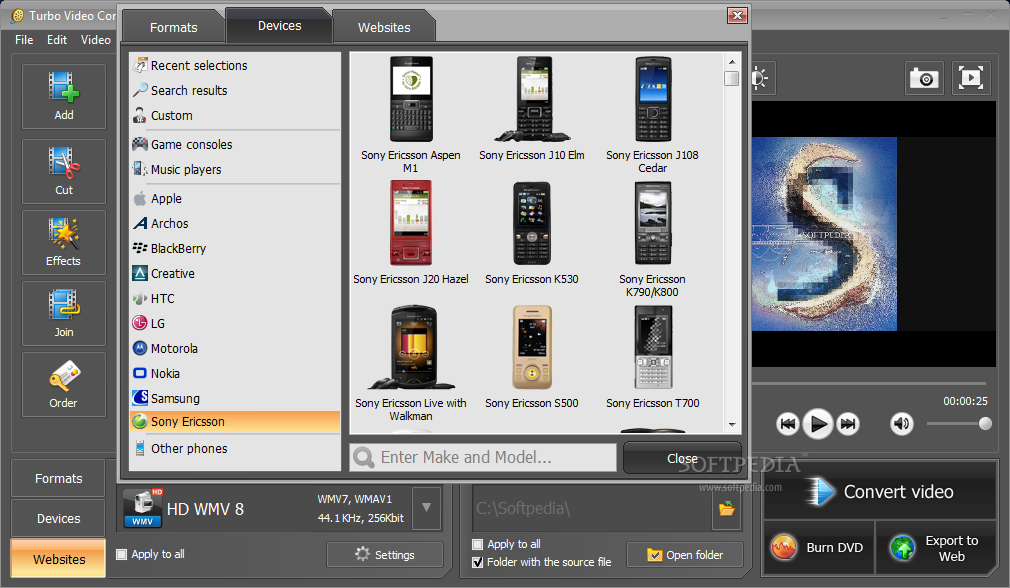The width and height of the screenshot is (1010, 588).
Task: Select the Join videos tool
Action: (64, 313)
